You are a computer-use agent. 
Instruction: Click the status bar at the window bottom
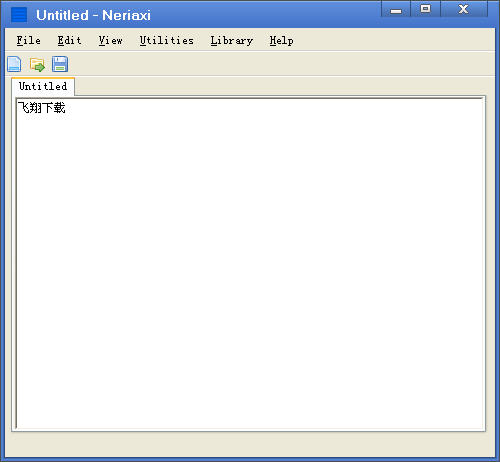point(250,445)
